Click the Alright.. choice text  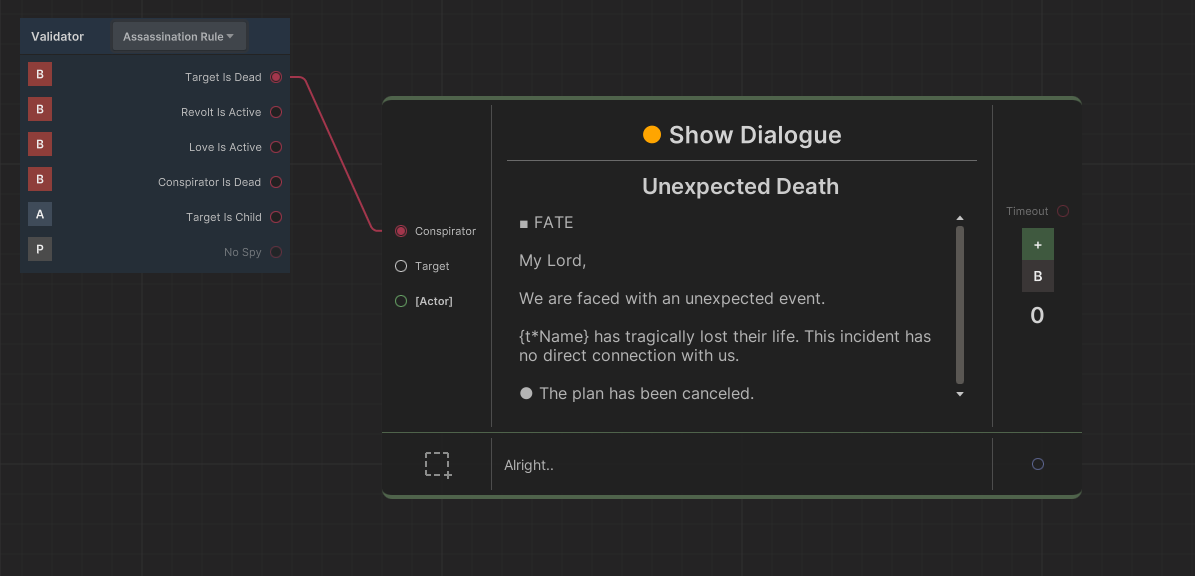[529, 465]
